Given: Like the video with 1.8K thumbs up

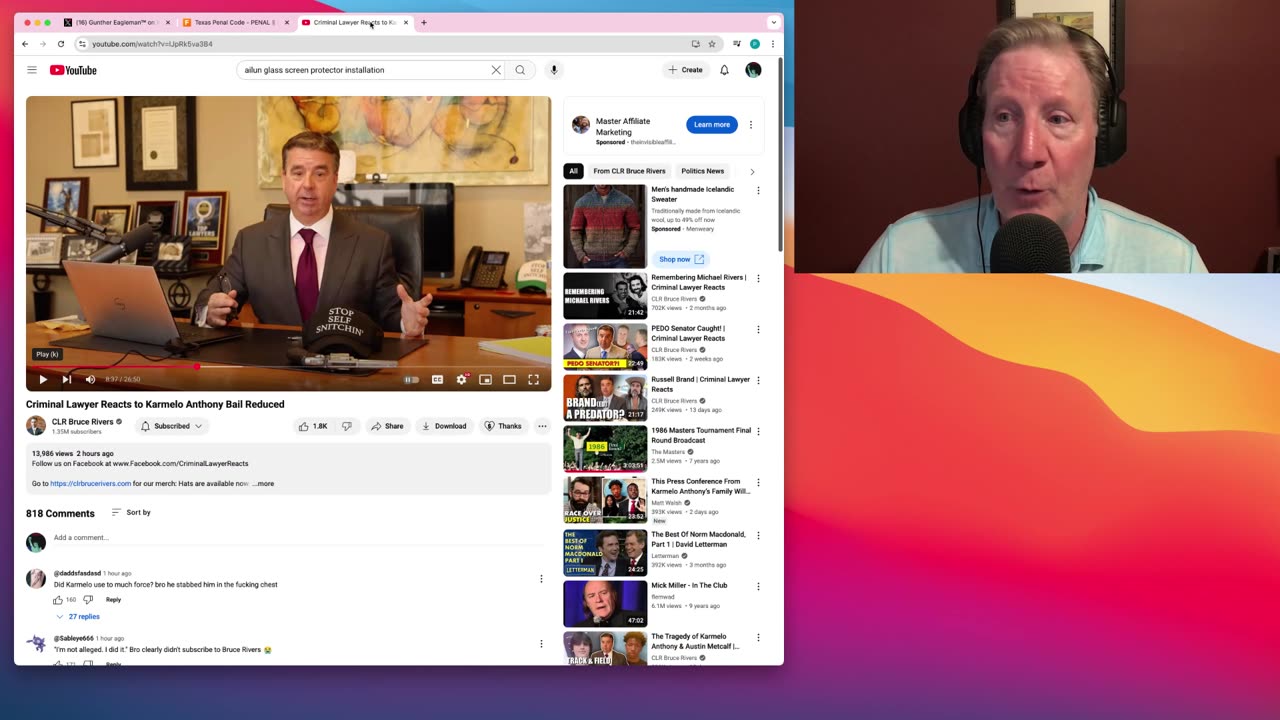Looking at the screenshot, I should [x=313, y=426].
